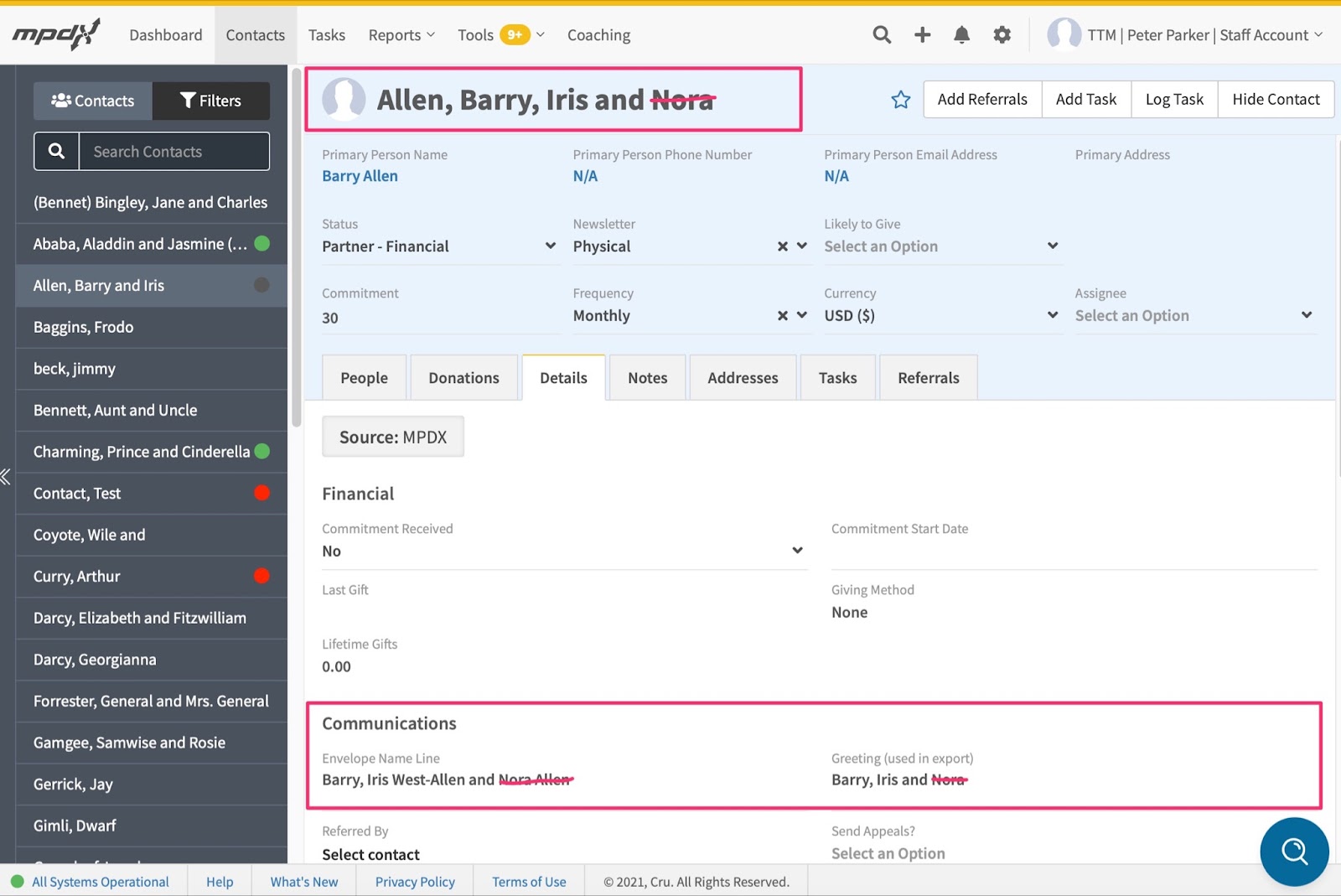Open the Assignee dropdown

coord(1196,316)
